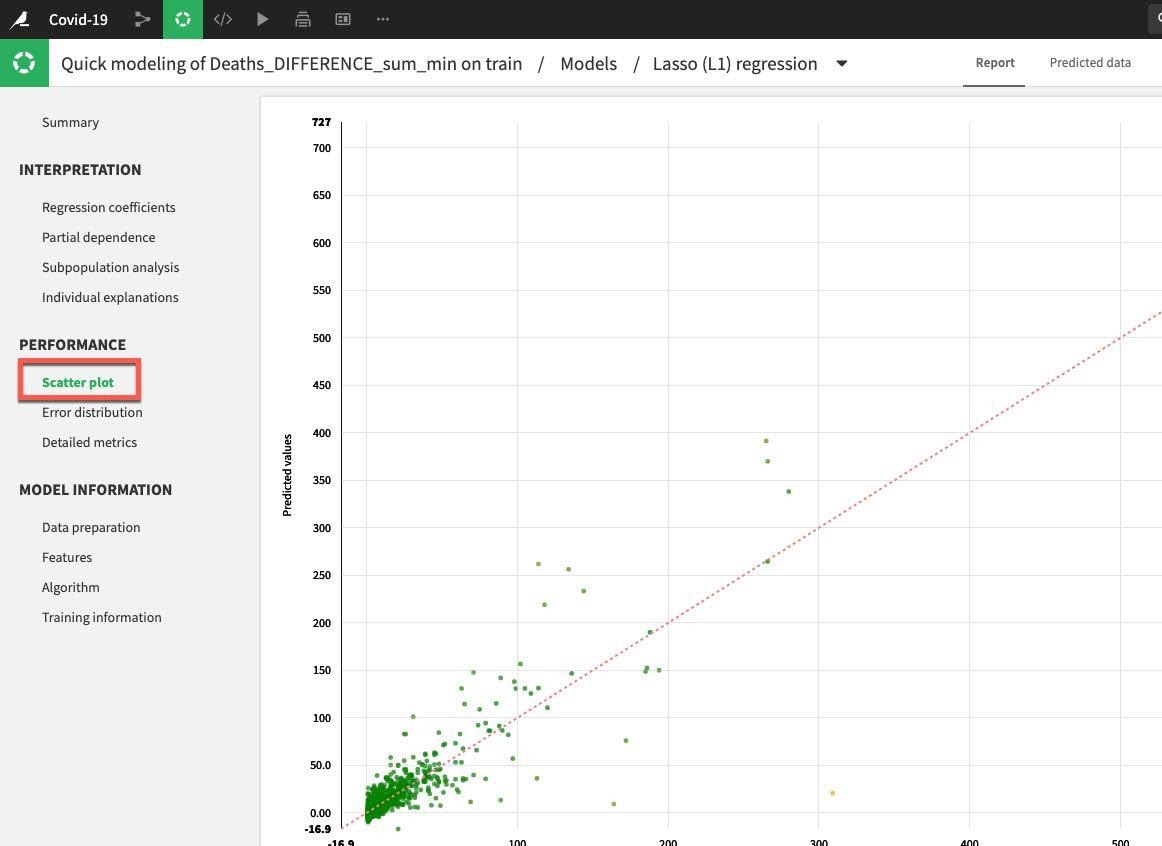Open the more options ellipsis menu
Viewport: 1162px width, 846px height.
(383, 19)
